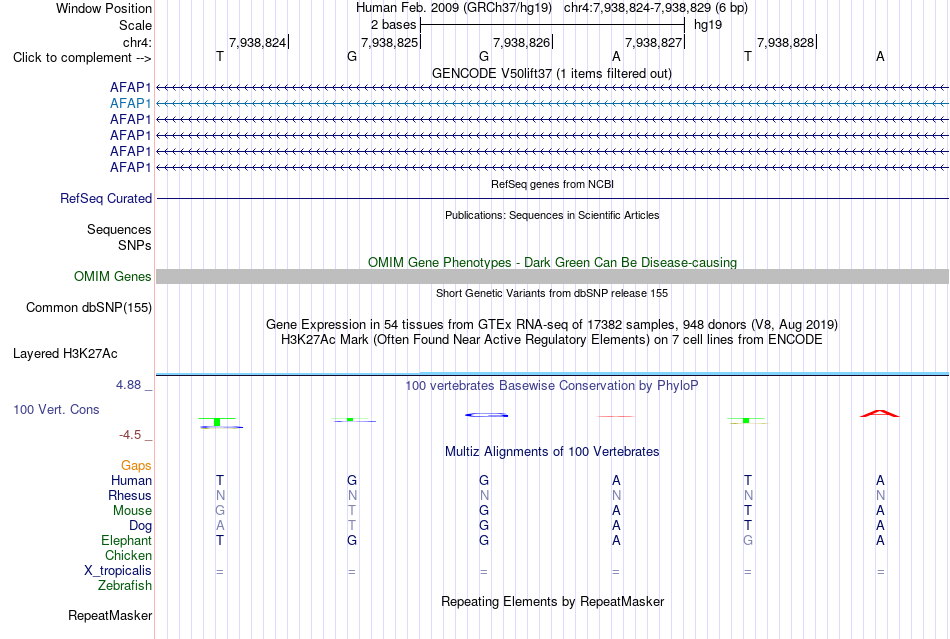Open the RefSeq Curated track label
Viewport: 950px width, 639px height.
pyautogui.click(x=106, y=199)
